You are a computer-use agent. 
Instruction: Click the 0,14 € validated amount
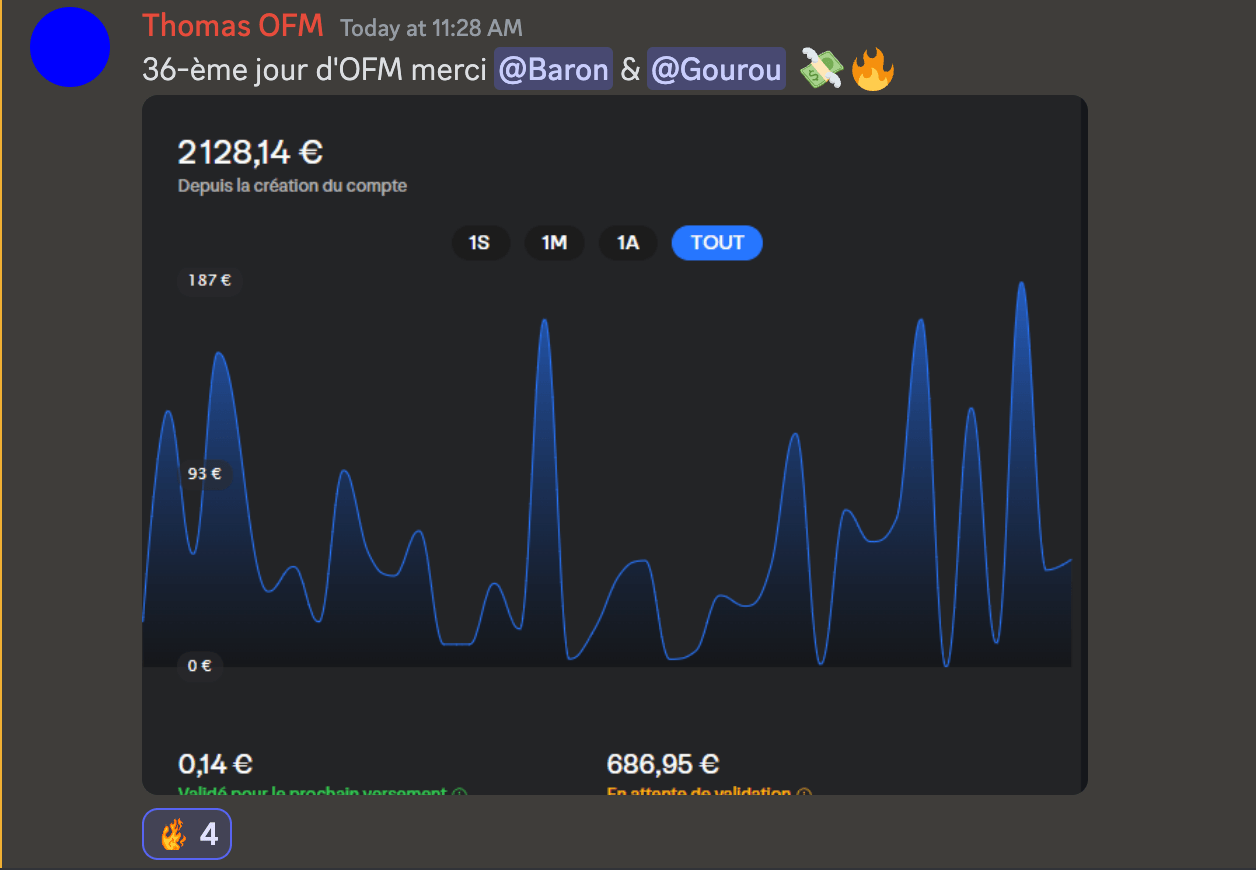(215, 764)
